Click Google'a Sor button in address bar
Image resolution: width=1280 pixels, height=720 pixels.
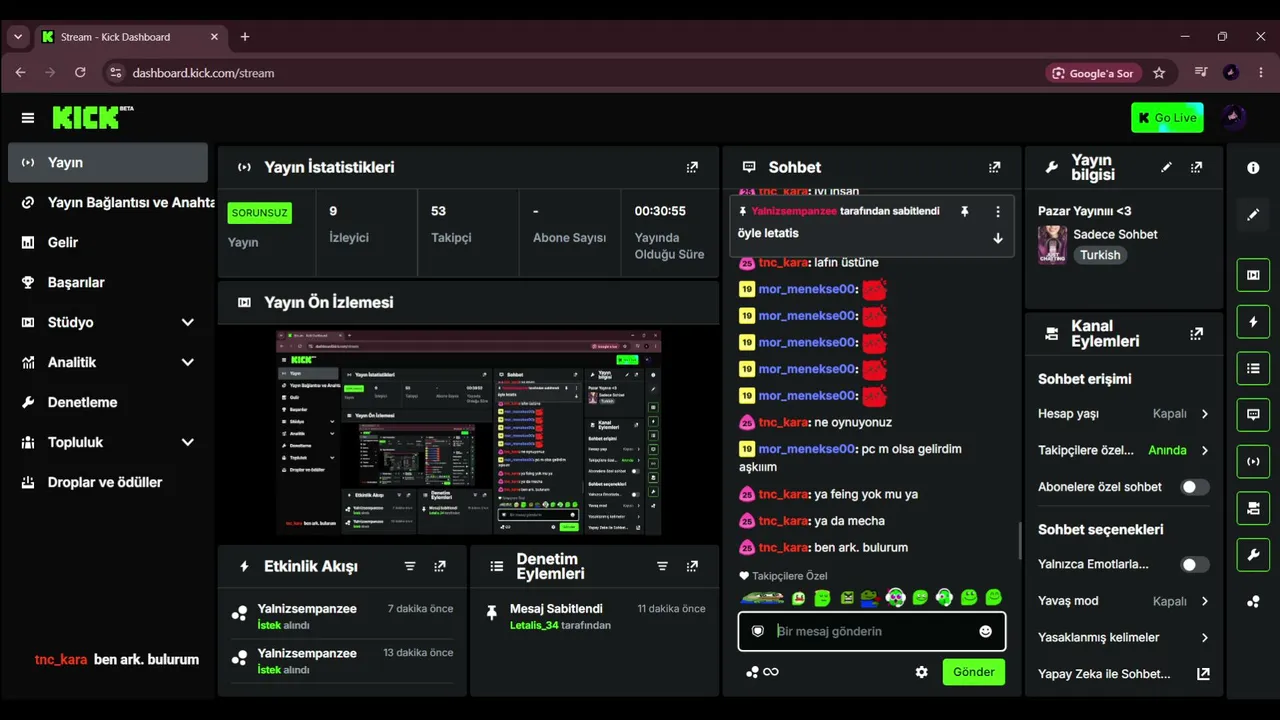pyautogui.click(x=1093, y=73)
